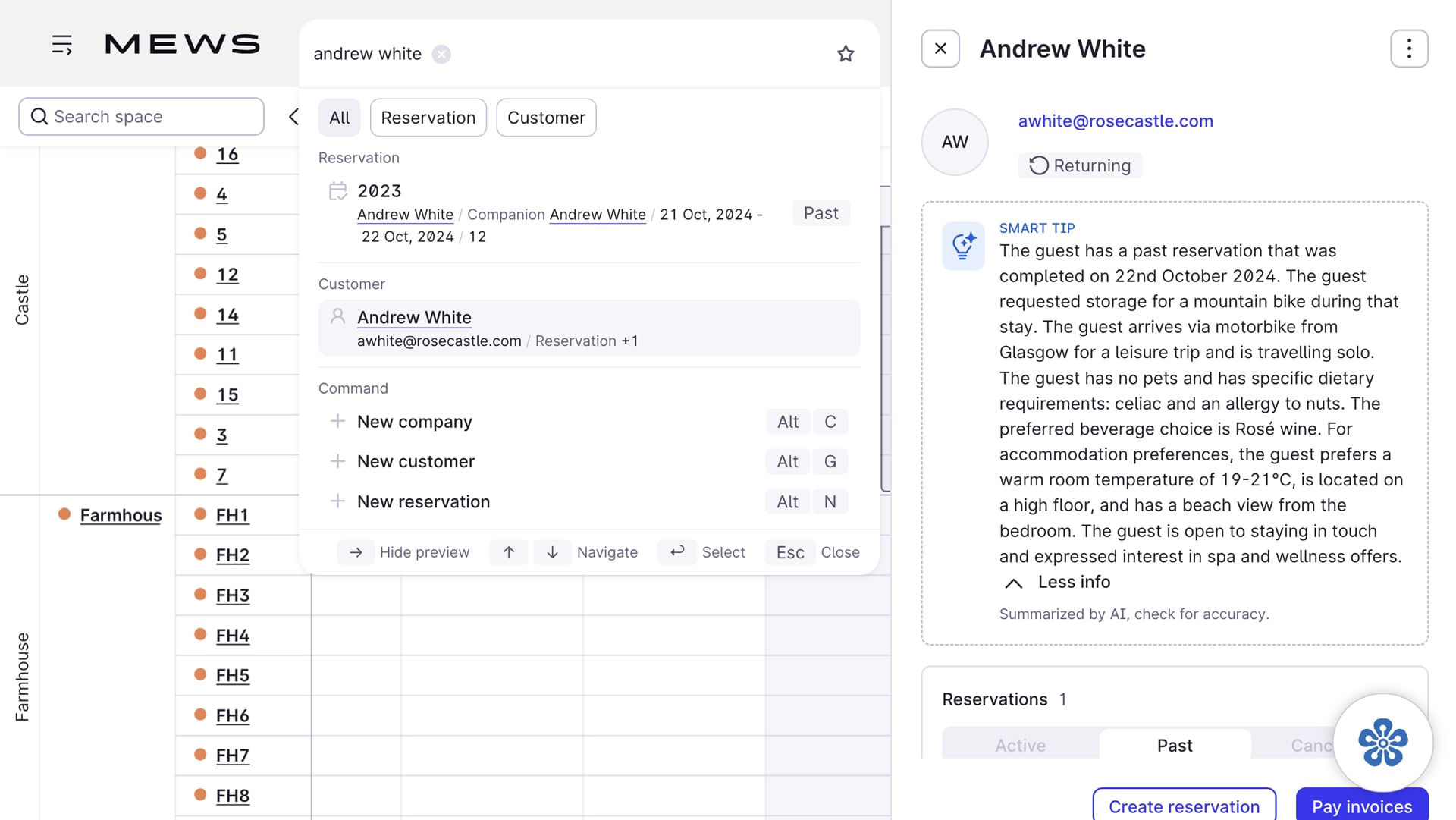
Task: Click the calendar icon for reservation 2023
Action: click(x=338, y=191)
